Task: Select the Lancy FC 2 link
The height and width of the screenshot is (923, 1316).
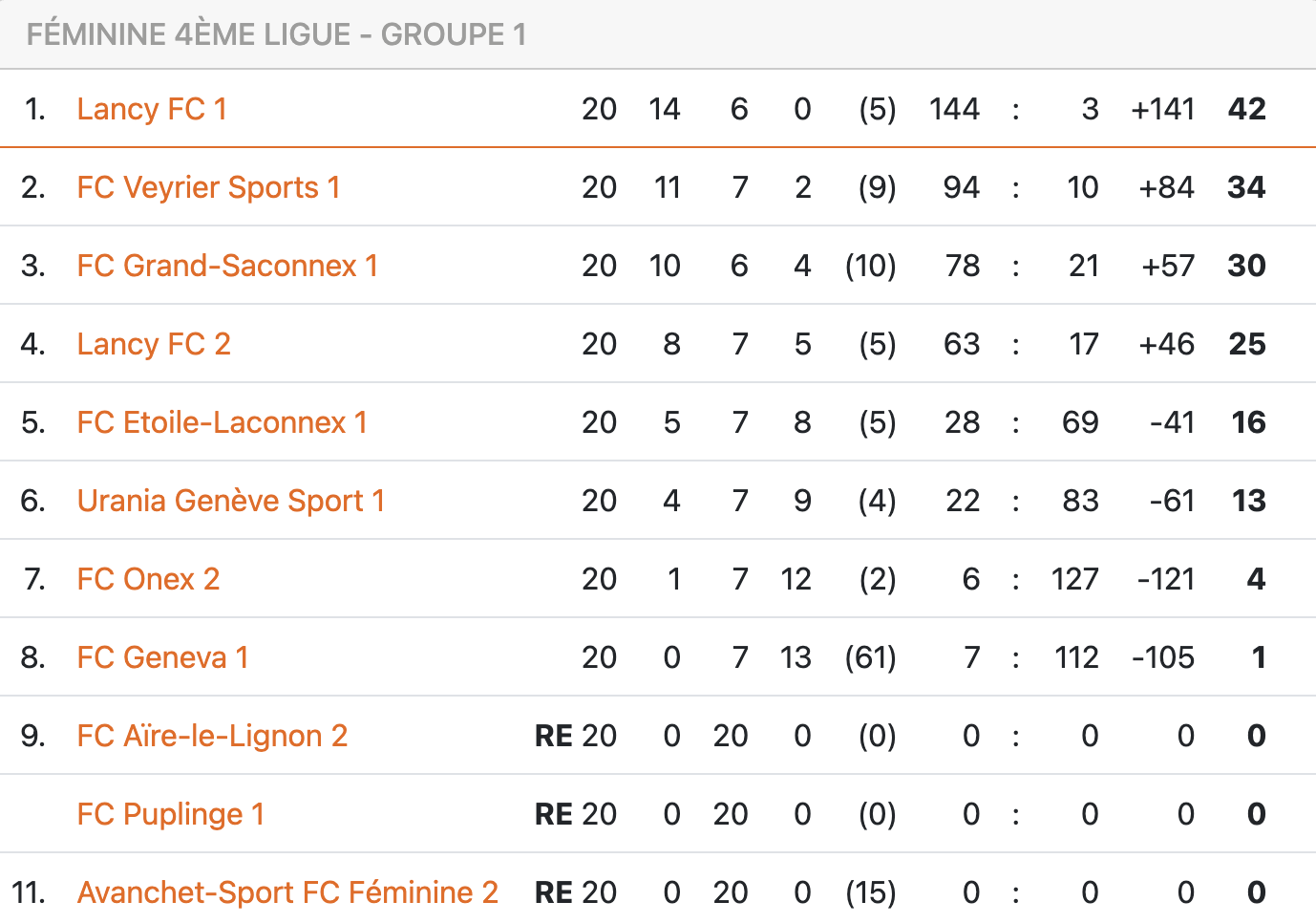Action: click(154, 344)
